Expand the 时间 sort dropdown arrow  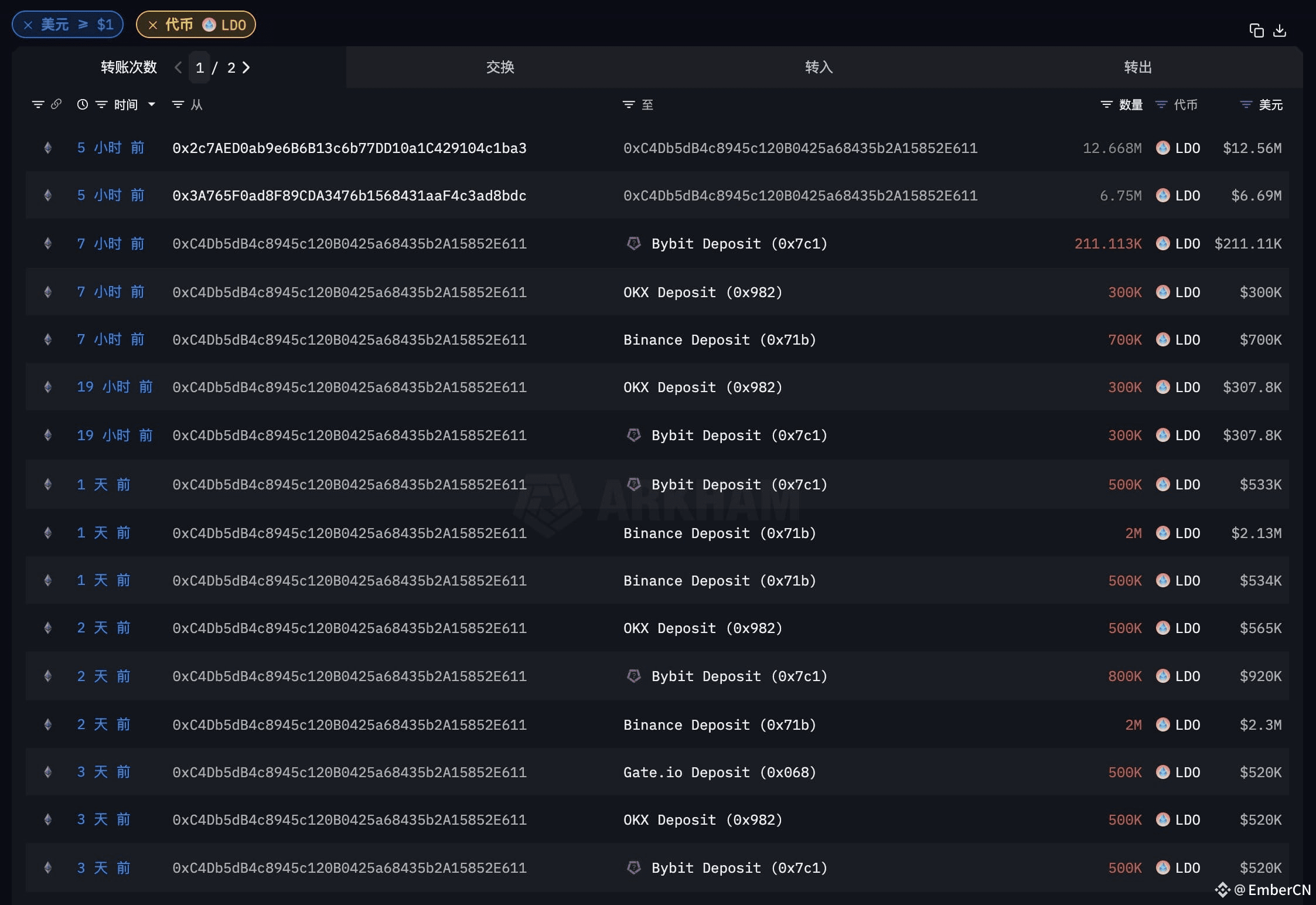point(152,104)
